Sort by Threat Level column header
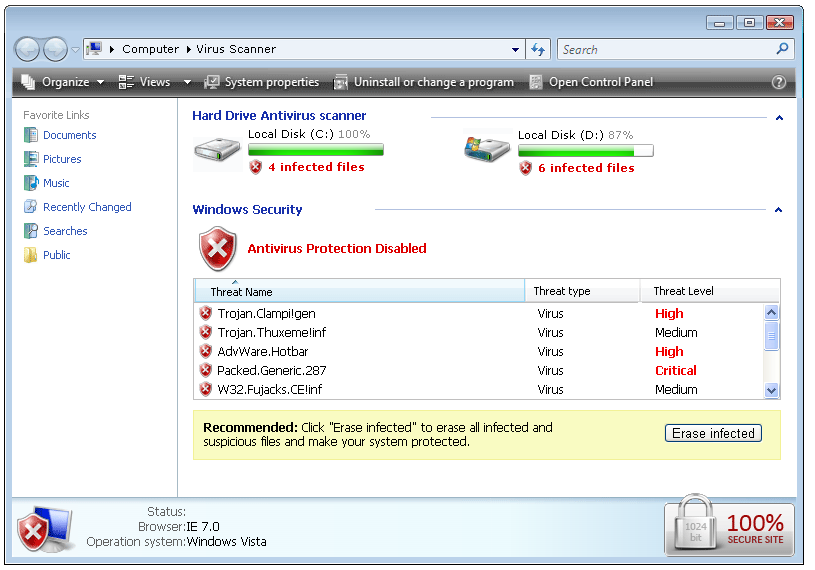This screenshot has height=570, width=815. tap(710, 291)
